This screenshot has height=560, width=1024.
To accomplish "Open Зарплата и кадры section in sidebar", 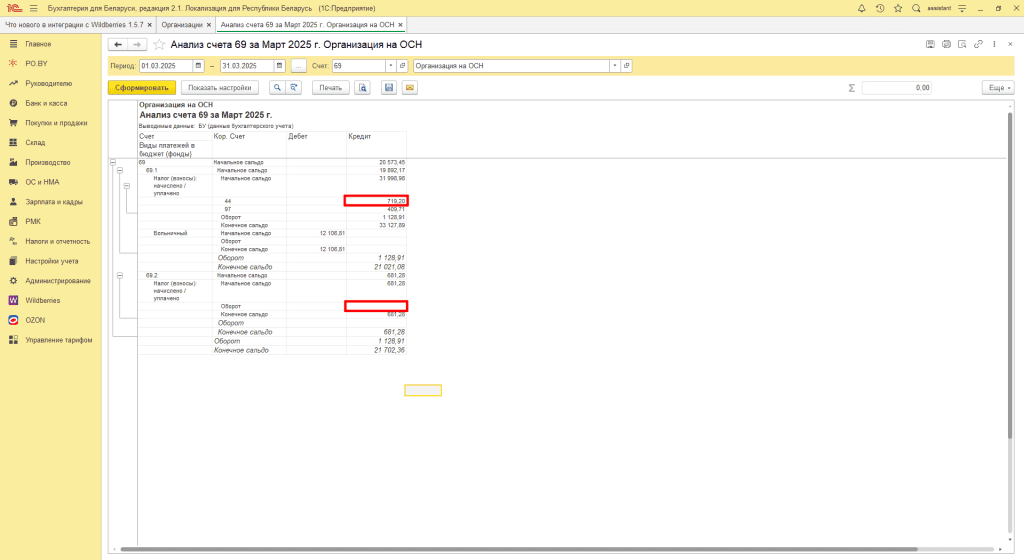I will click(x=53, y=202).
